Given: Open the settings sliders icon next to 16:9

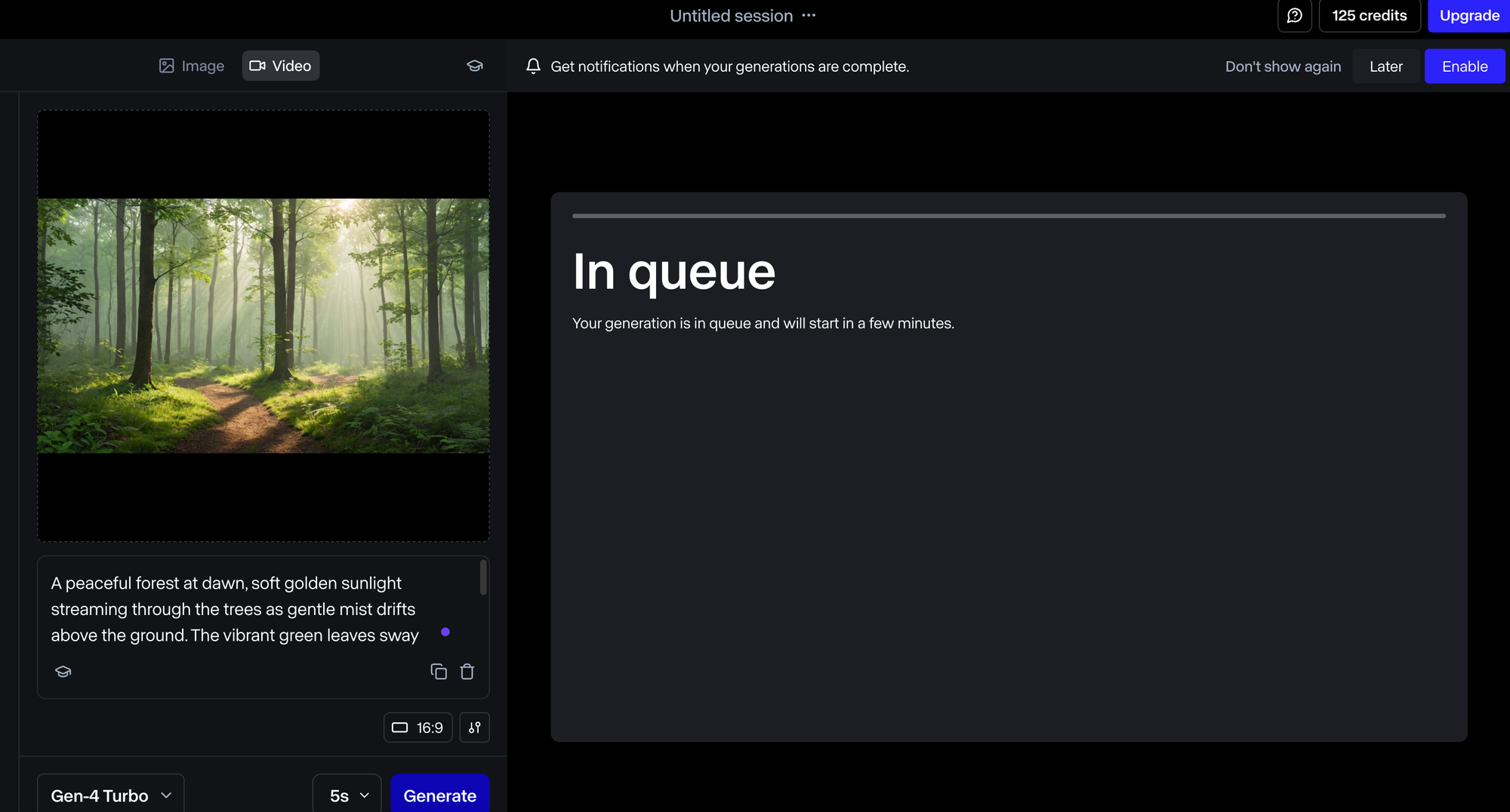Looking at the screenshot, I should (474, 727).
